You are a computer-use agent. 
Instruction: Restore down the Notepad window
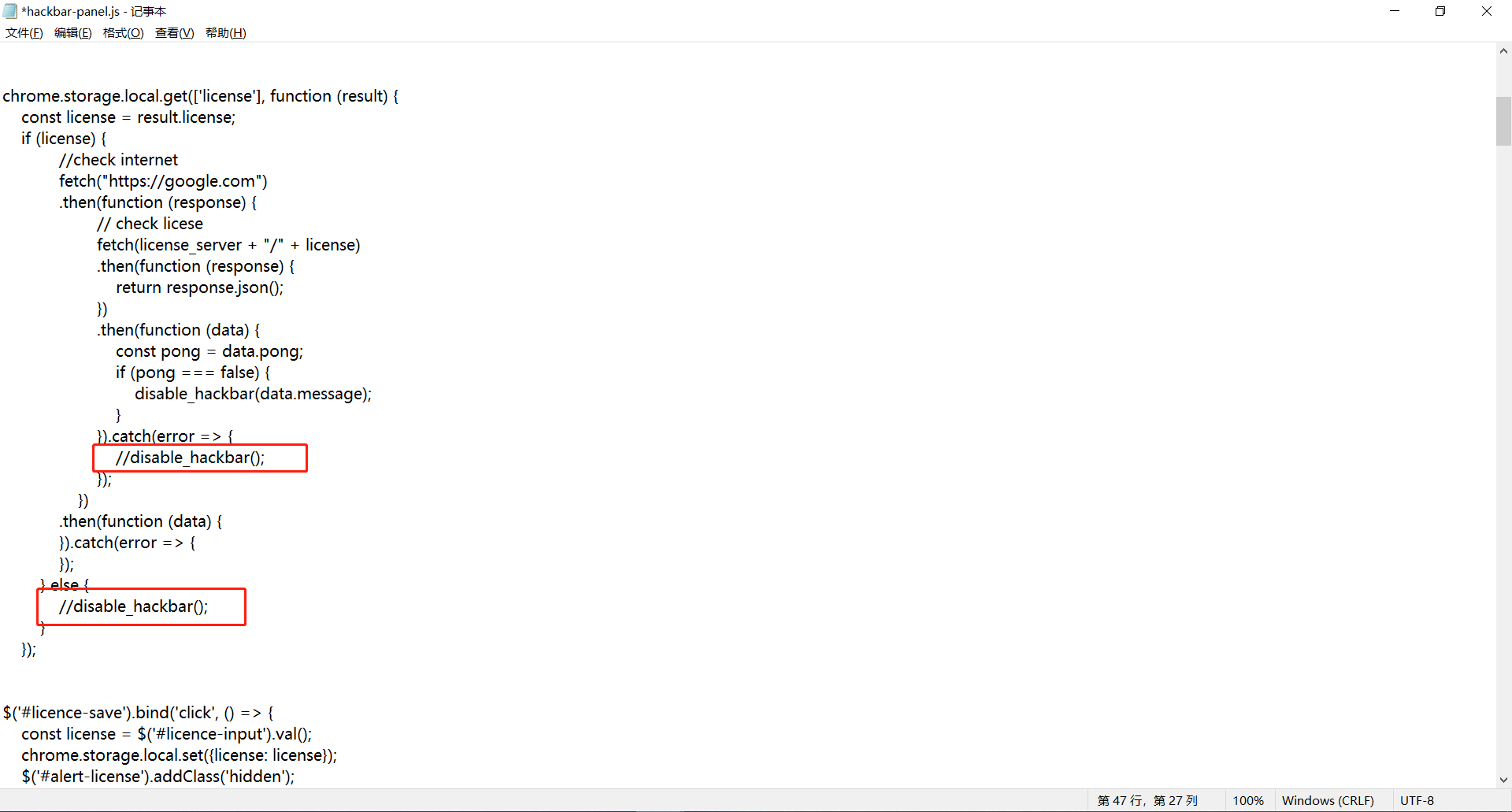tap(1440, 11)
